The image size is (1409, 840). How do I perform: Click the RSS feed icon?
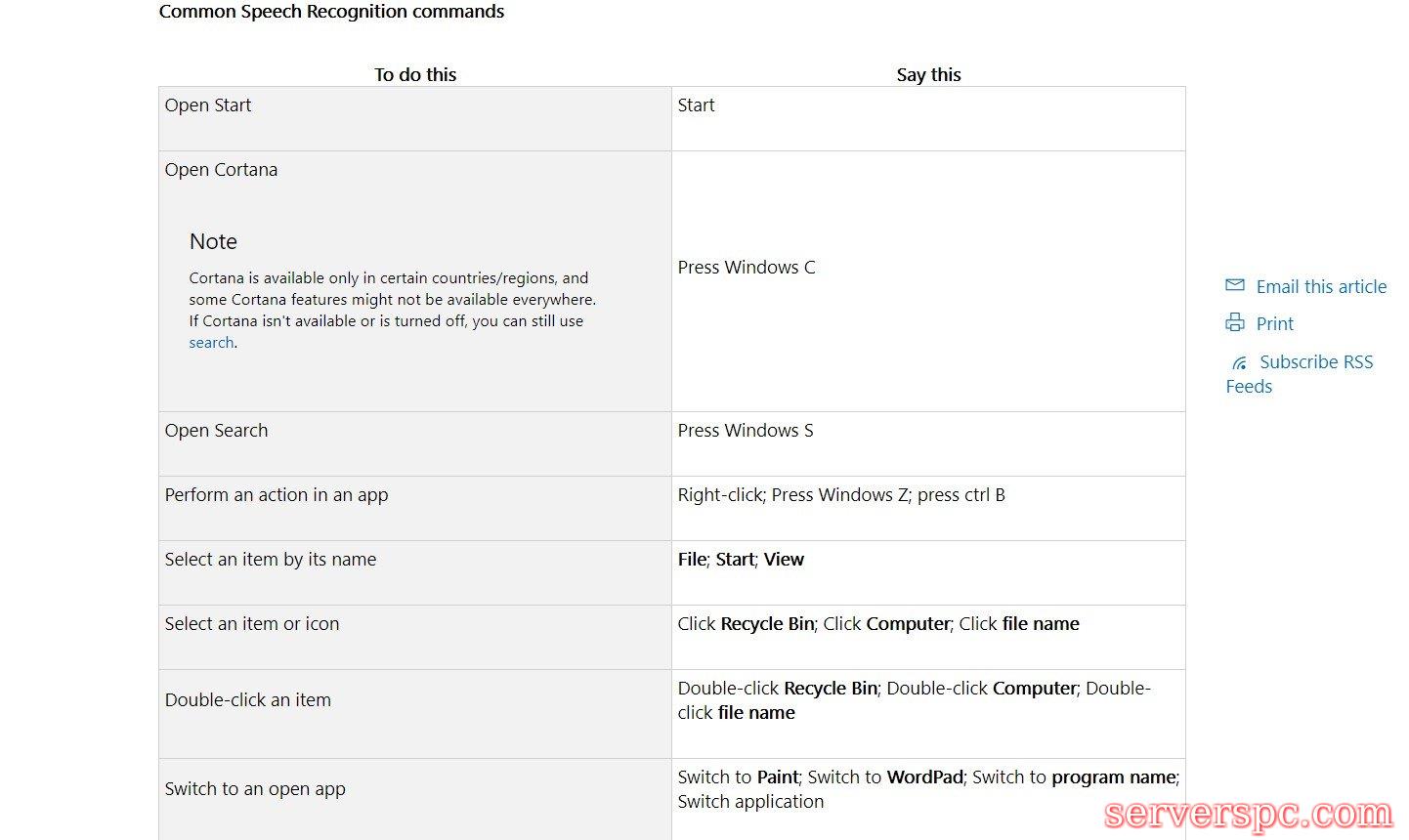tap(1239, 362)
